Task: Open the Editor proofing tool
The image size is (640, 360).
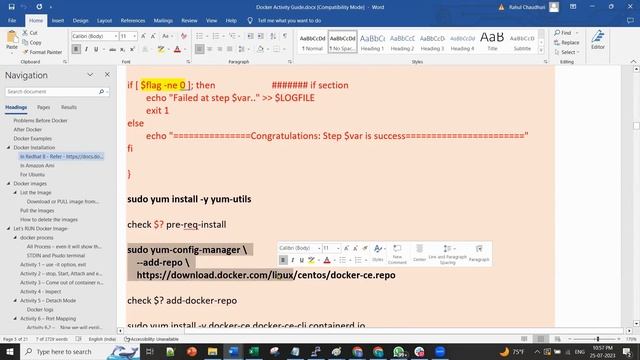Action: (x=598, y=40)
